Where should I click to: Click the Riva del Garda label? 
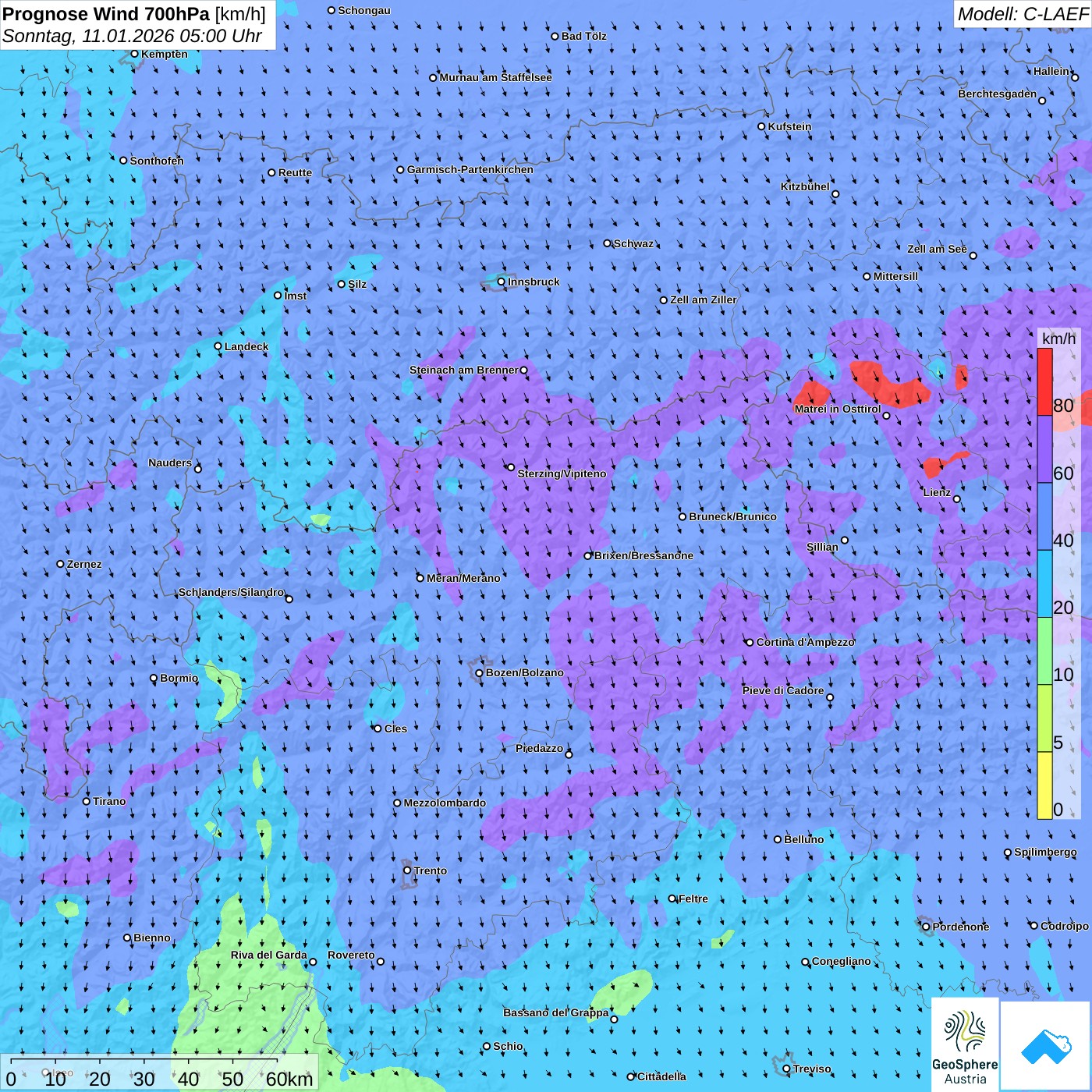269,955
